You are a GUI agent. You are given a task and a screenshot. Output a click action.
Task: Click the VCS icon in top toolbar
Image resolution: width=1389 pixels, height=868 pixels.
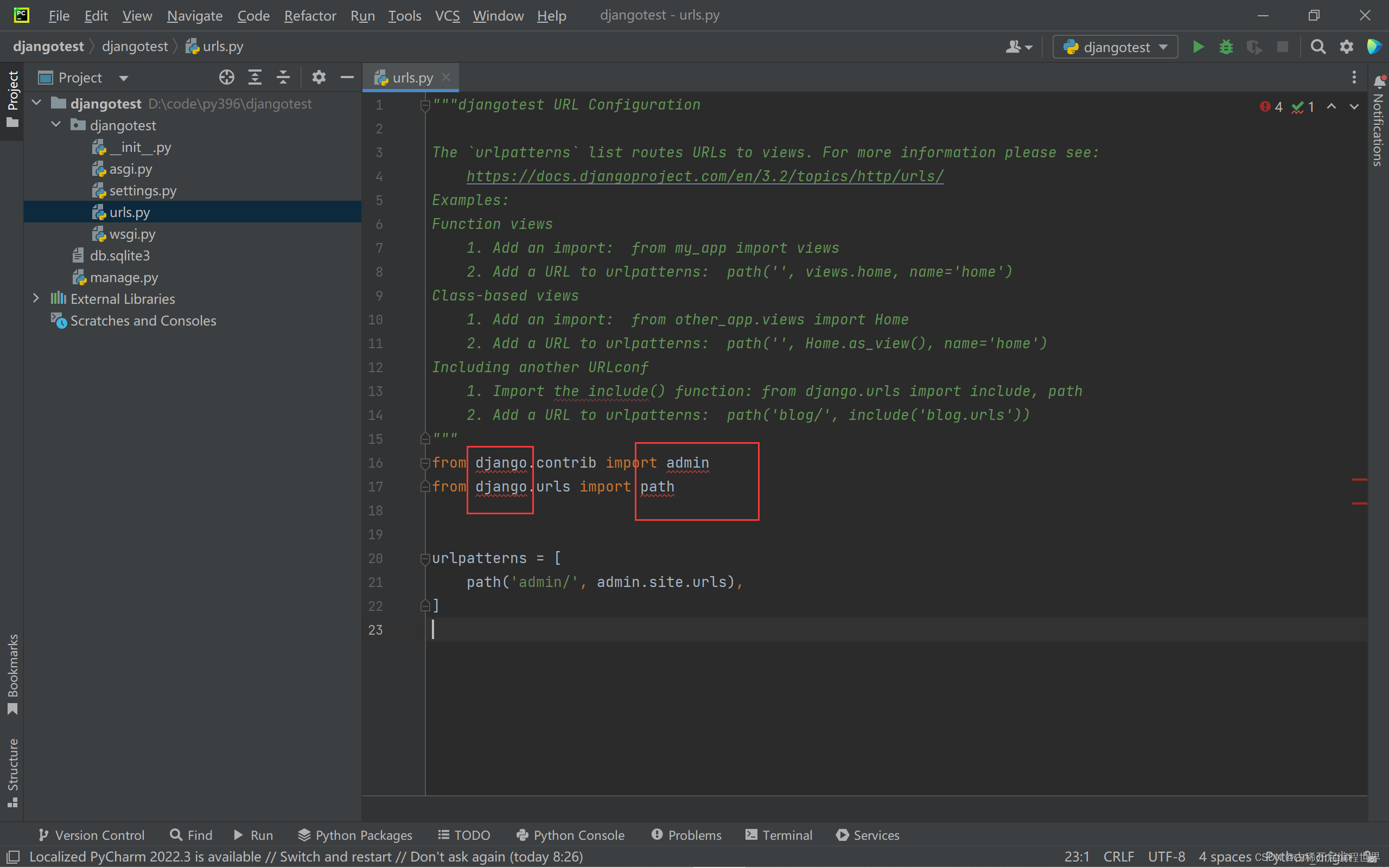coord(447,14)
